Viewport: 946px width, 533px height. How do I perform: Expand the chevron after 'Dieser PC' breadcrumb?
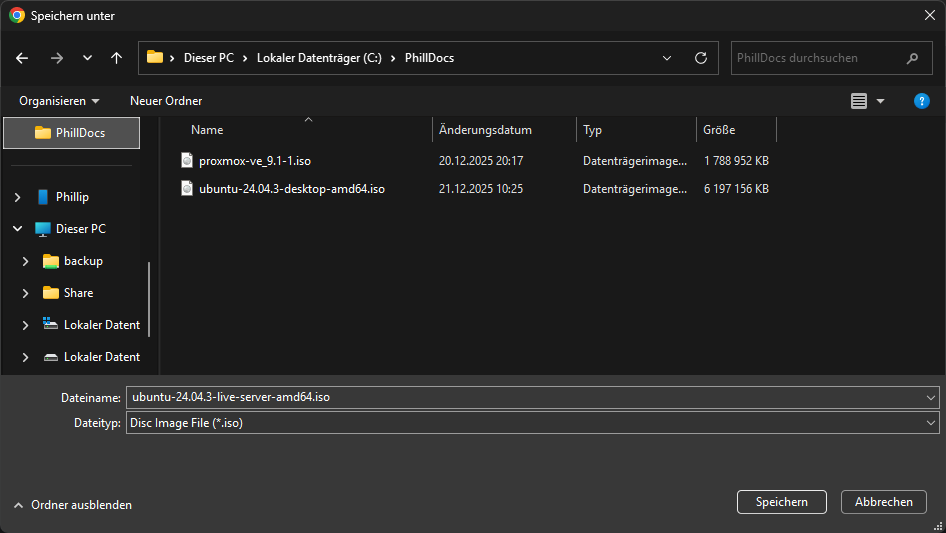[x=245, y=58]
